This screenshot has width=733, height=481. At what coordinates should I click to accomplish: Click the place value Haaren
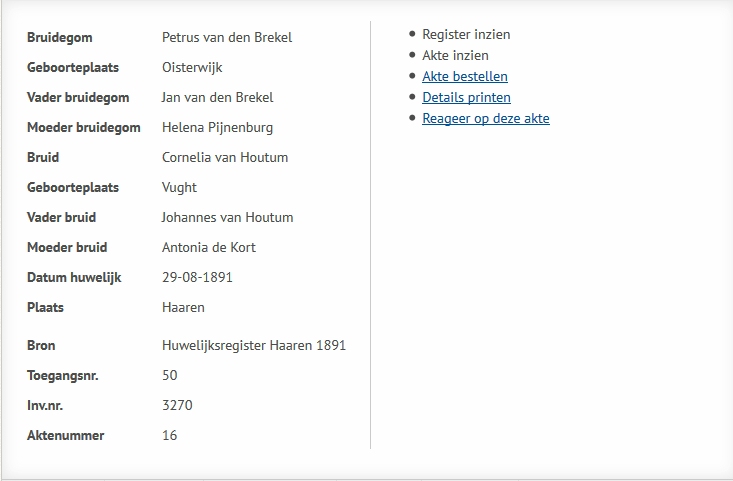tap(183, 307)
